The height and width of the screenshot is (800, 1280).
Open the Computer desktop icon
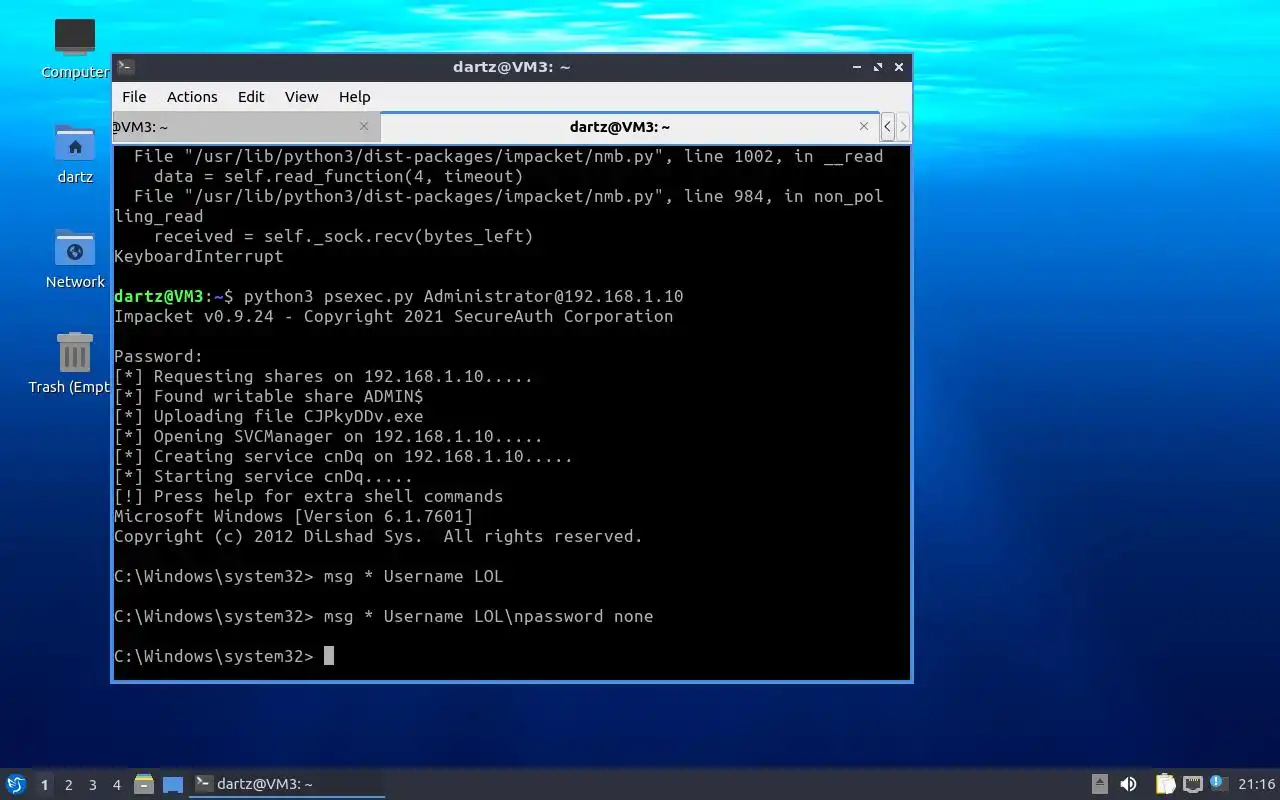pyautogui.click(x=75, y=48)
